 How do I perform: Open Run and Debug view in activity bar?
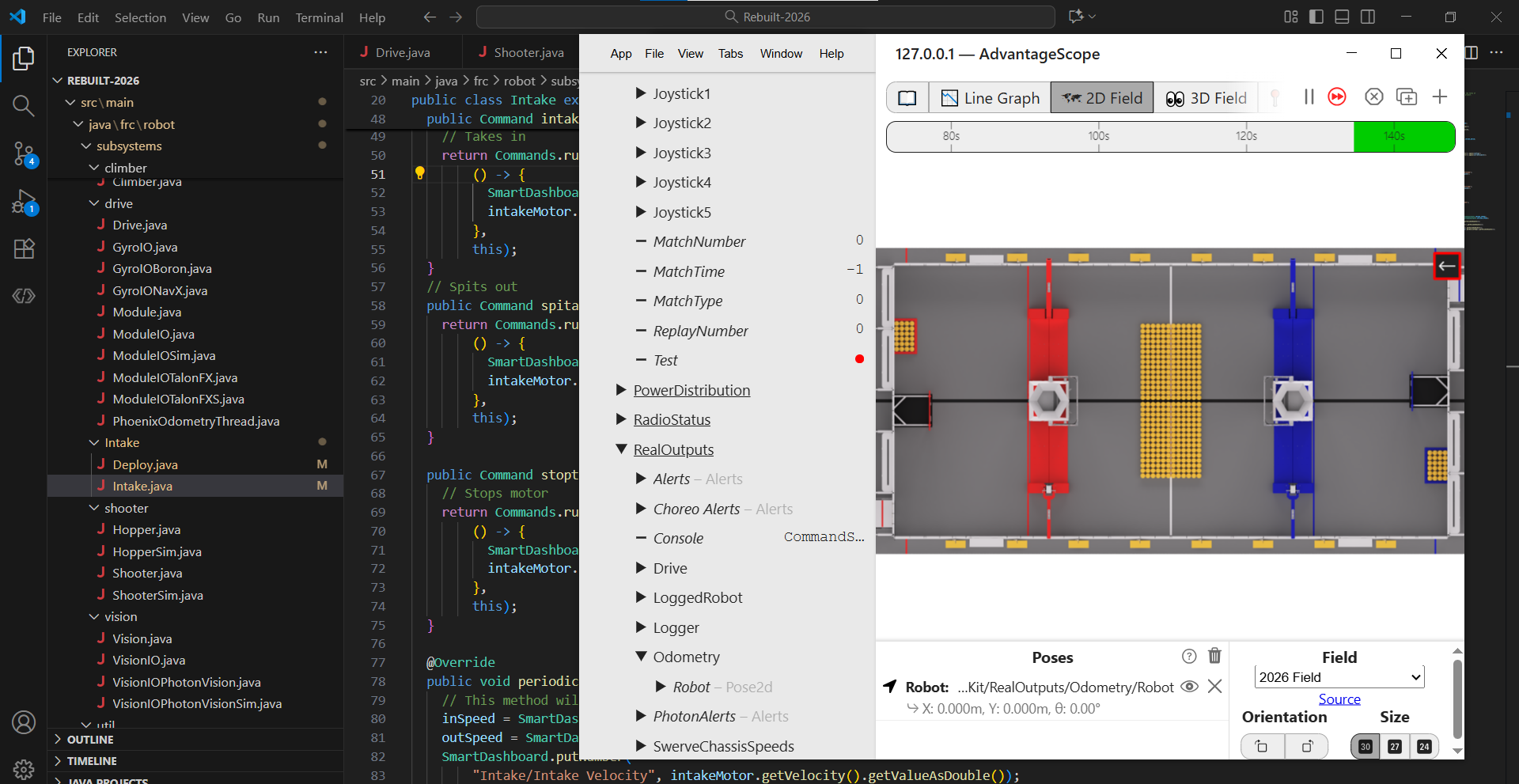pyautogui.click(x=24, y=203)
